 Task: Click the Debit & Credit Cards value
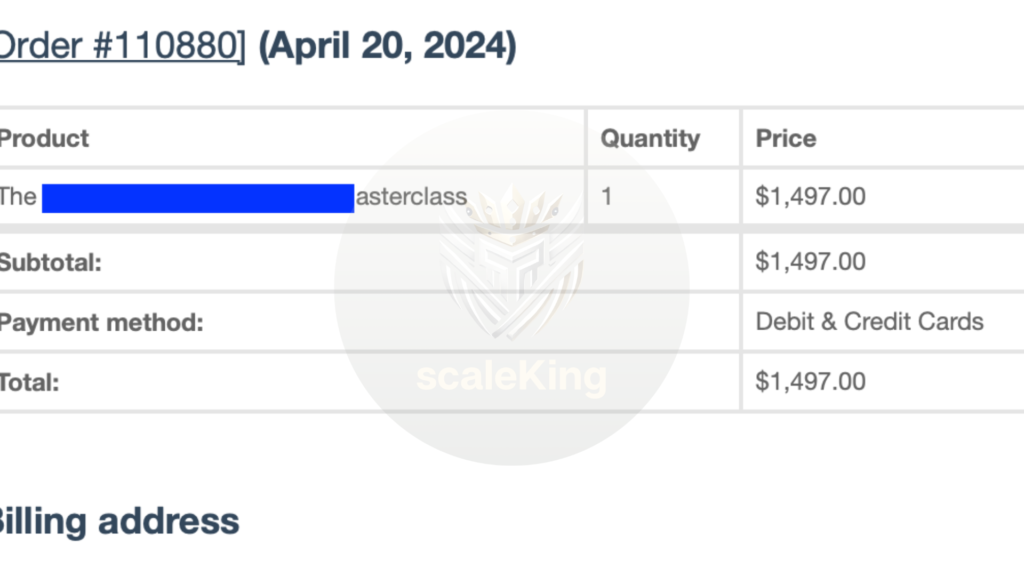tap(869, 321)
